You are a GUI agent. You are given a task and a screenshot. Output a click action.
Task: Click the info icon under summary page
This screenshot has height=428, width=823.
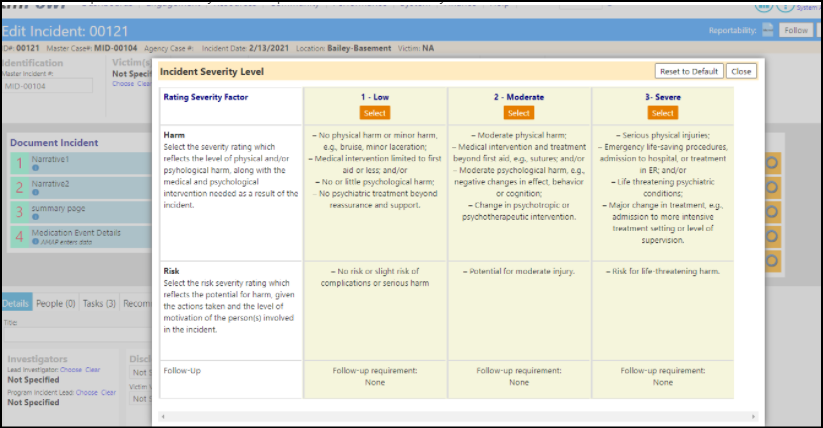click(x=35, y=217)
